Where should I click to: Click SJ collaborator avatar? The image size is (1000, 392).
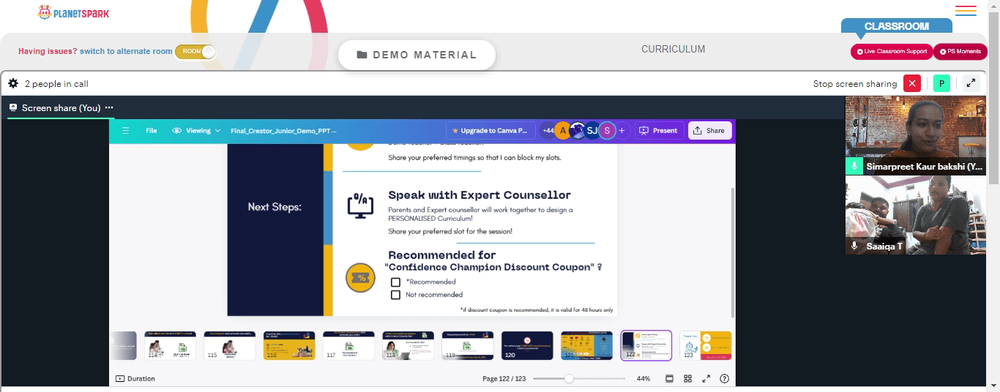pyautogui.click(x=592, y=131)
